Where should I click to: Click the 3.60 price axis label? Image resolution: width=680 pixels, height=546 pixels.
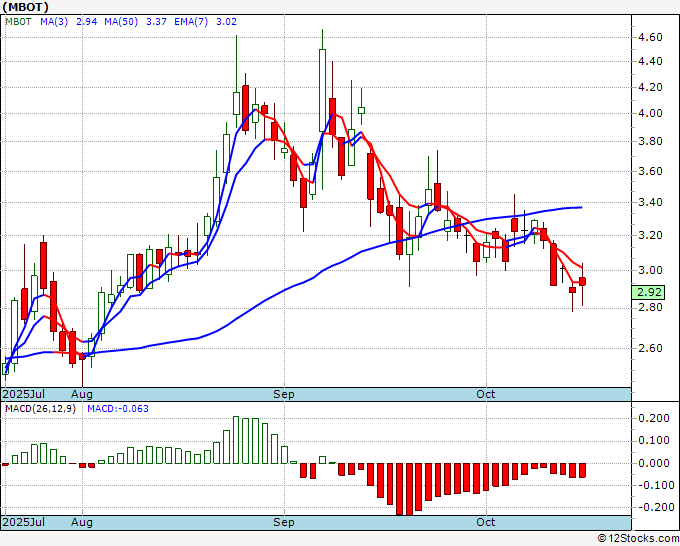(650, 171)
